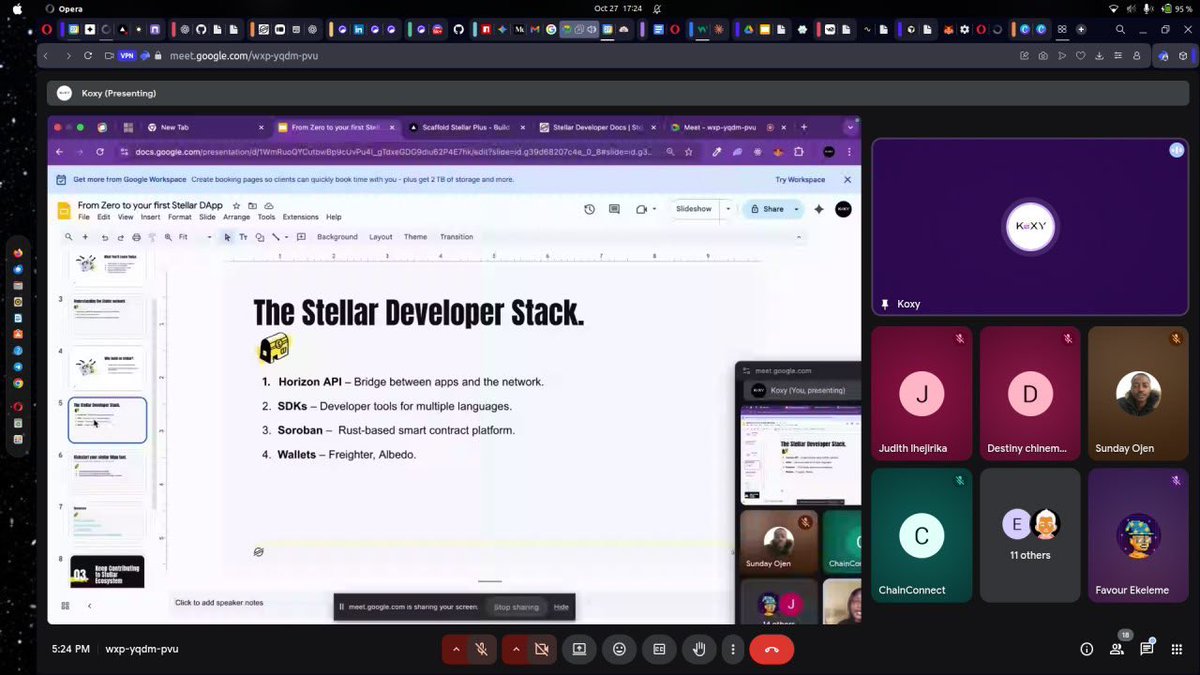Click Hide in sharing notice
Screen dimensions: 1200x675
561,607
